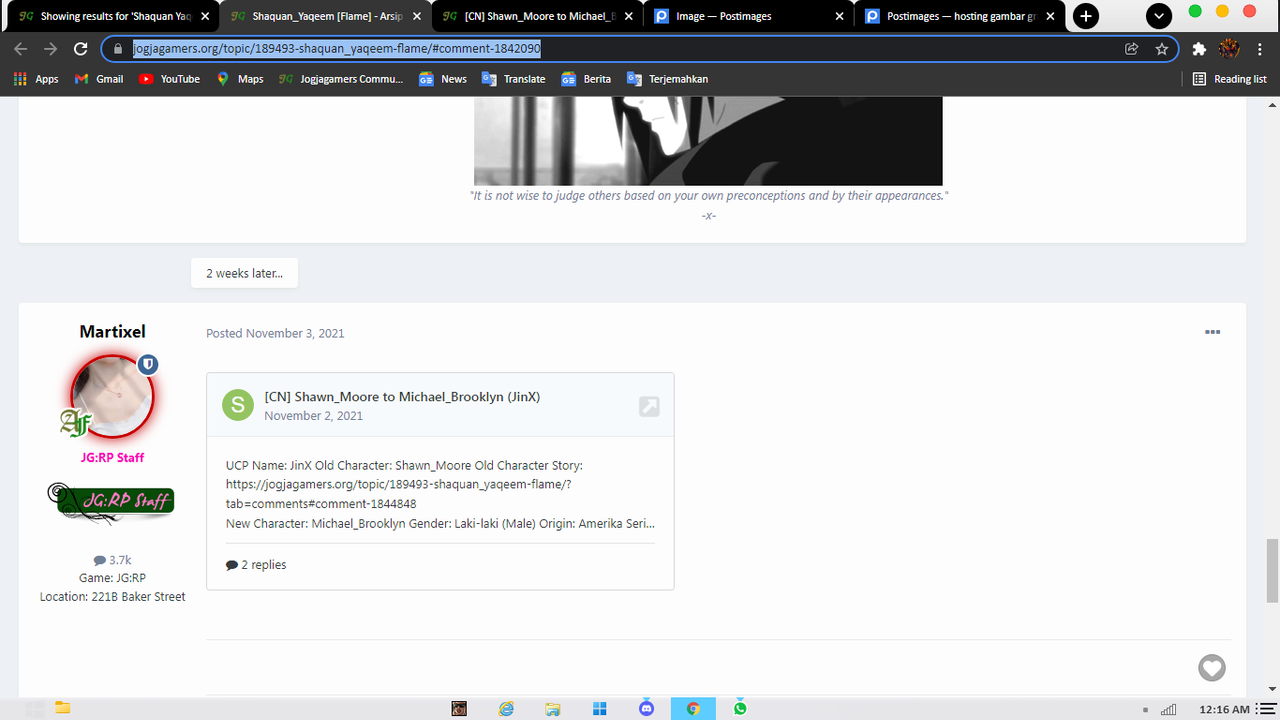Close the 'Showing results' tab
The image size is (1280, 720).
click(x=205, y=16)
